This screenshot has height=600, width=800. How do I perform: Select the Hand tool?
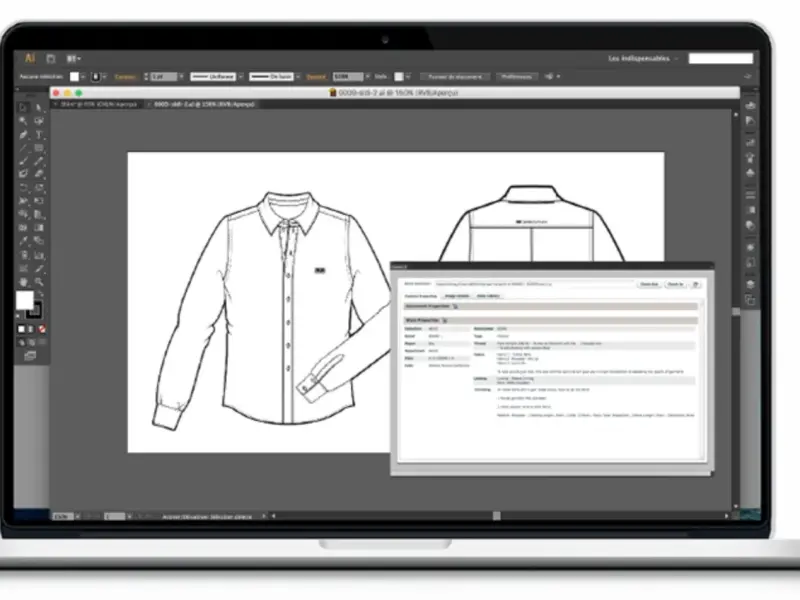point(23,282)
